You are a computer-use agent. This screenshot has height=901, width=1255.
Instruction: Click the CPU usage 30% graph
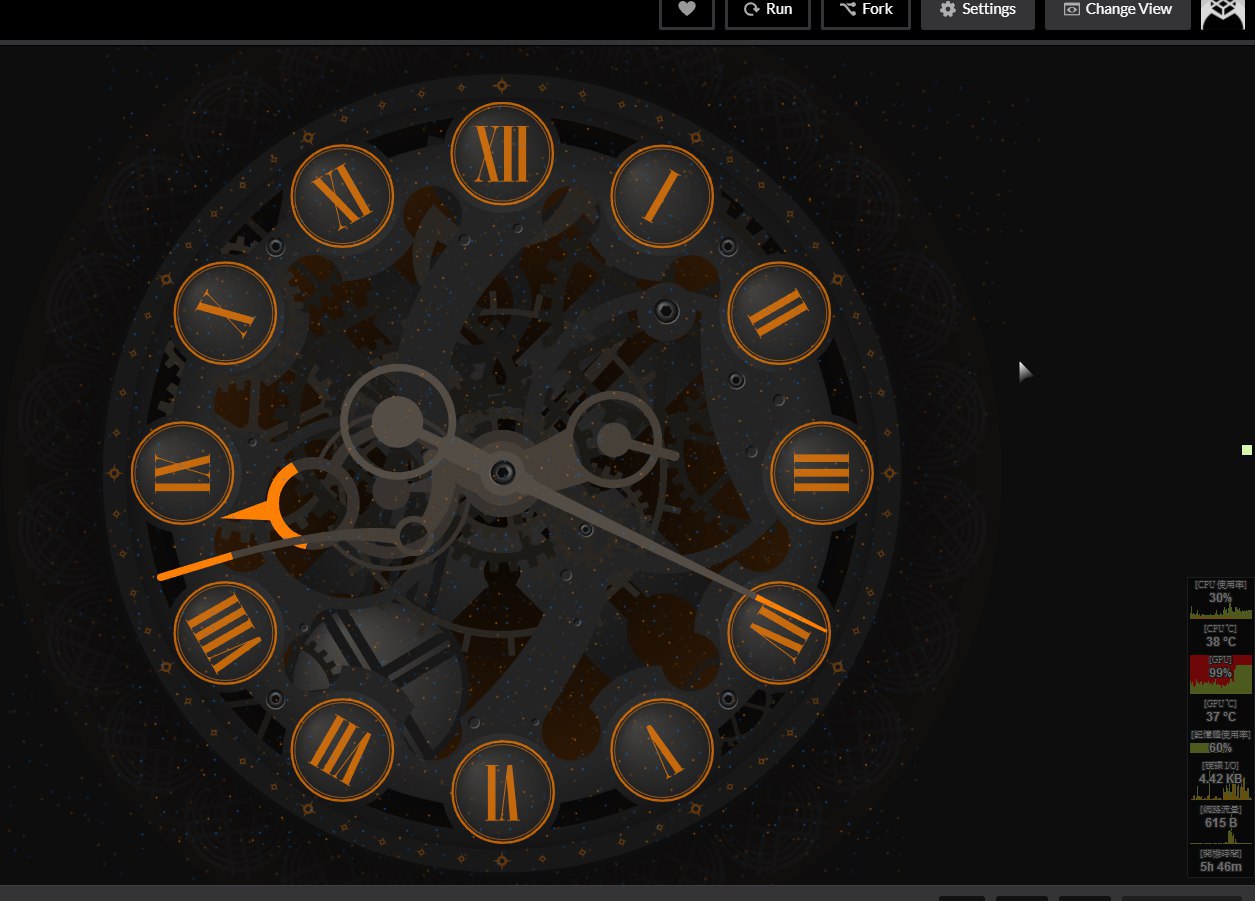pyautogui.click(x=1220, y=606)
